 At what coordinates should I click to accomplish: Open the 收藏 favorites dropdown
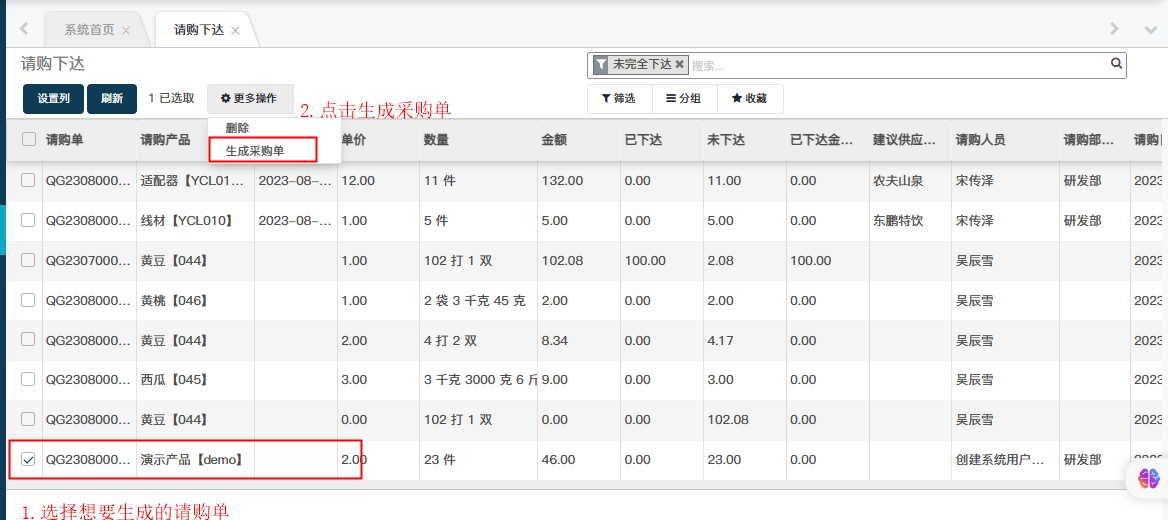(x=750, y=99)
